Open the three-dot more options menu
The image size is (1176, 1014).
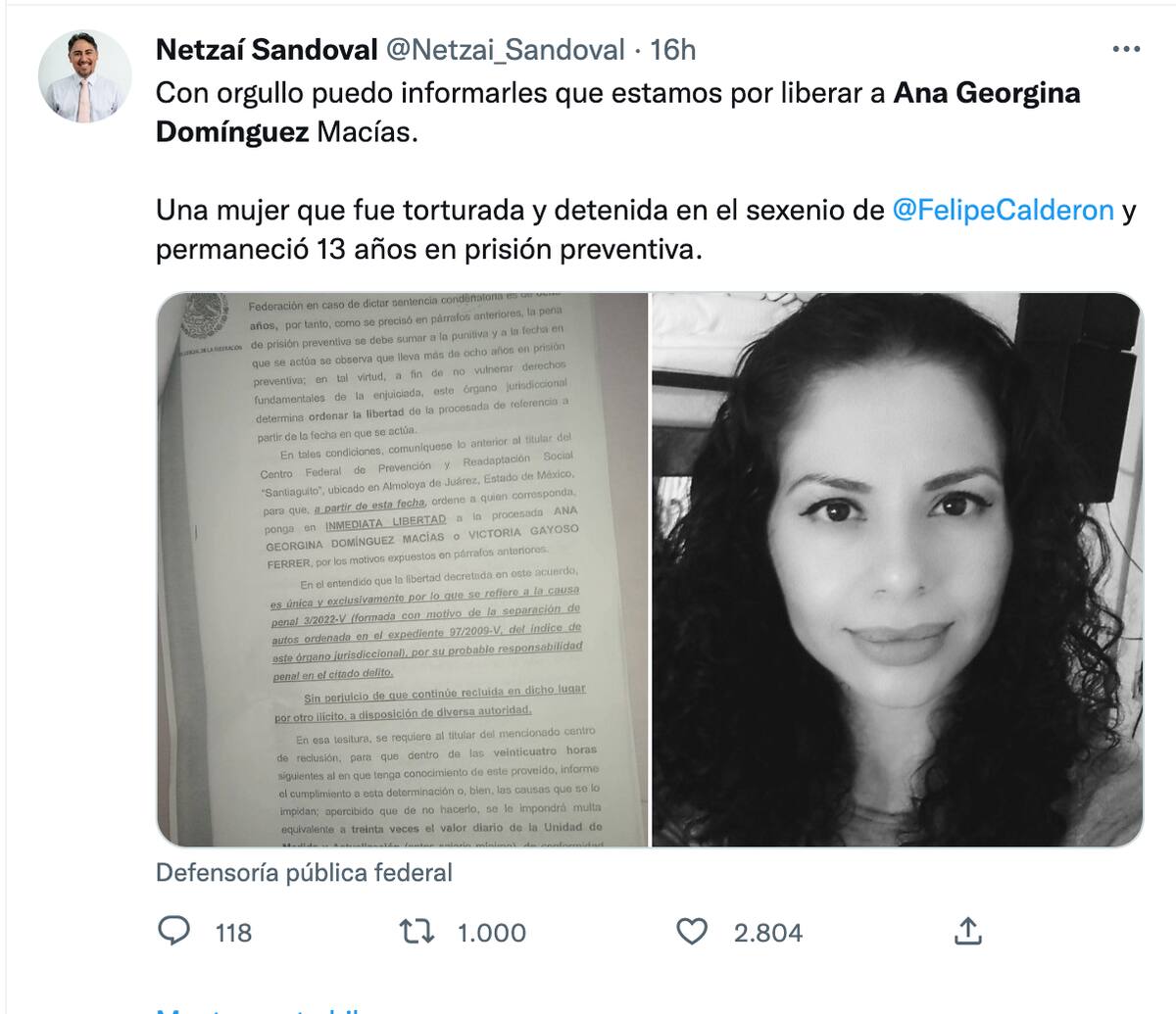tap(1123, 49)
